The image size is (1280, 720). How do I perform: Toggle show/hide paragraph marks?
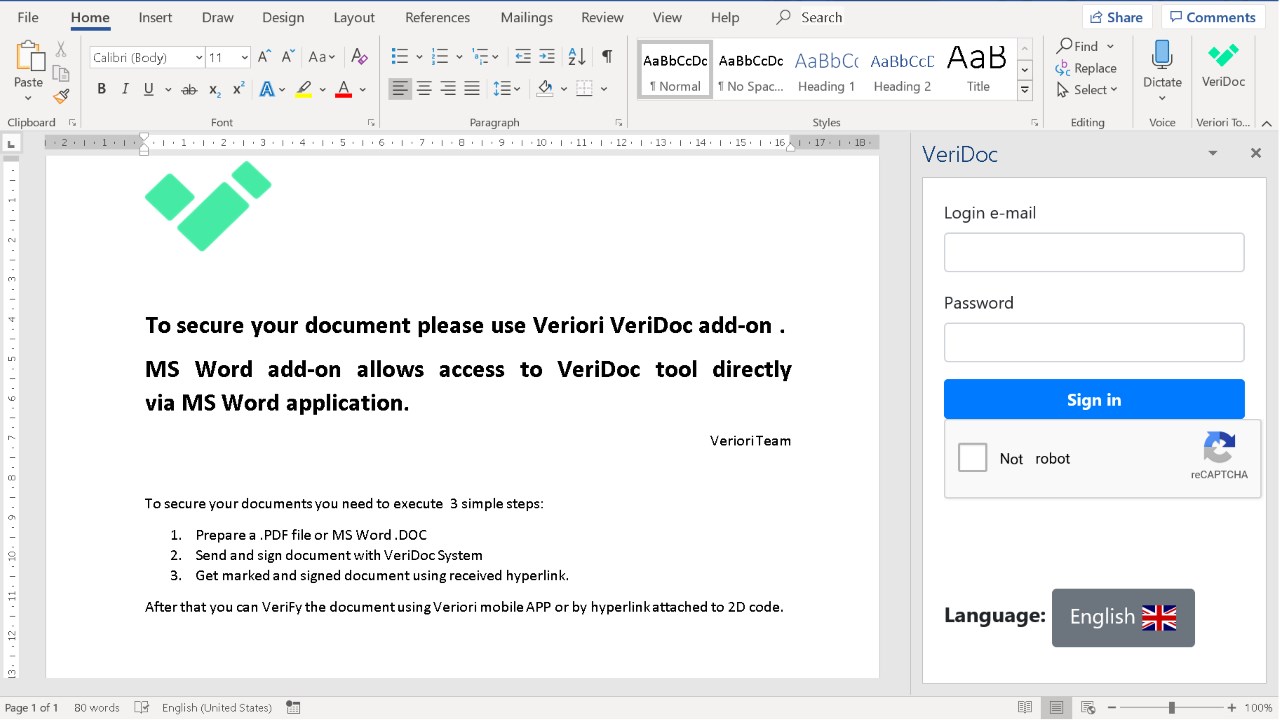click(607, 57)
